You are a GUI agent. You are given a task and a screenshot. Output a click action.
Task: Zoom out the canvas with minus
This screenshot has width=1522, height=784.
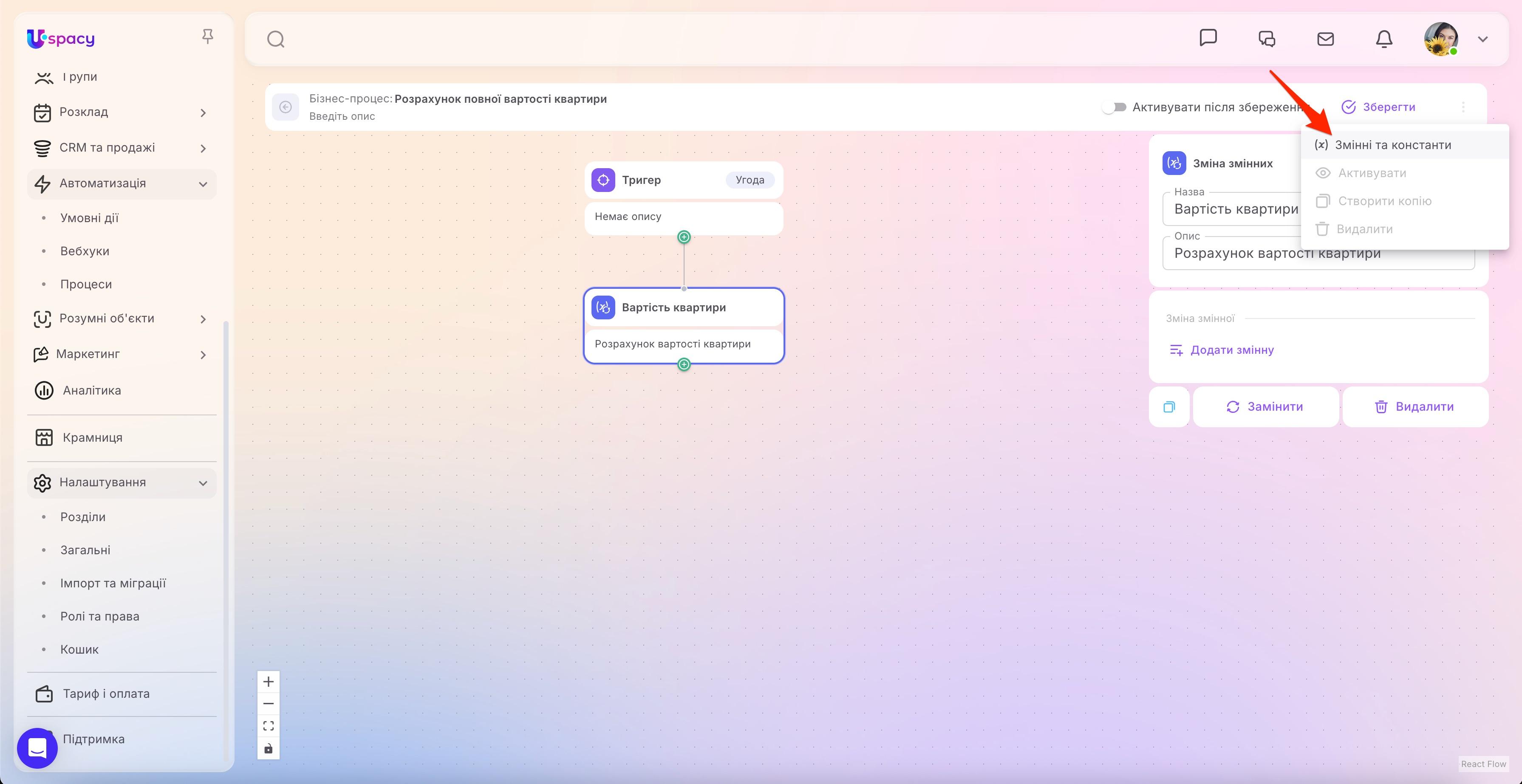(268, 704)
